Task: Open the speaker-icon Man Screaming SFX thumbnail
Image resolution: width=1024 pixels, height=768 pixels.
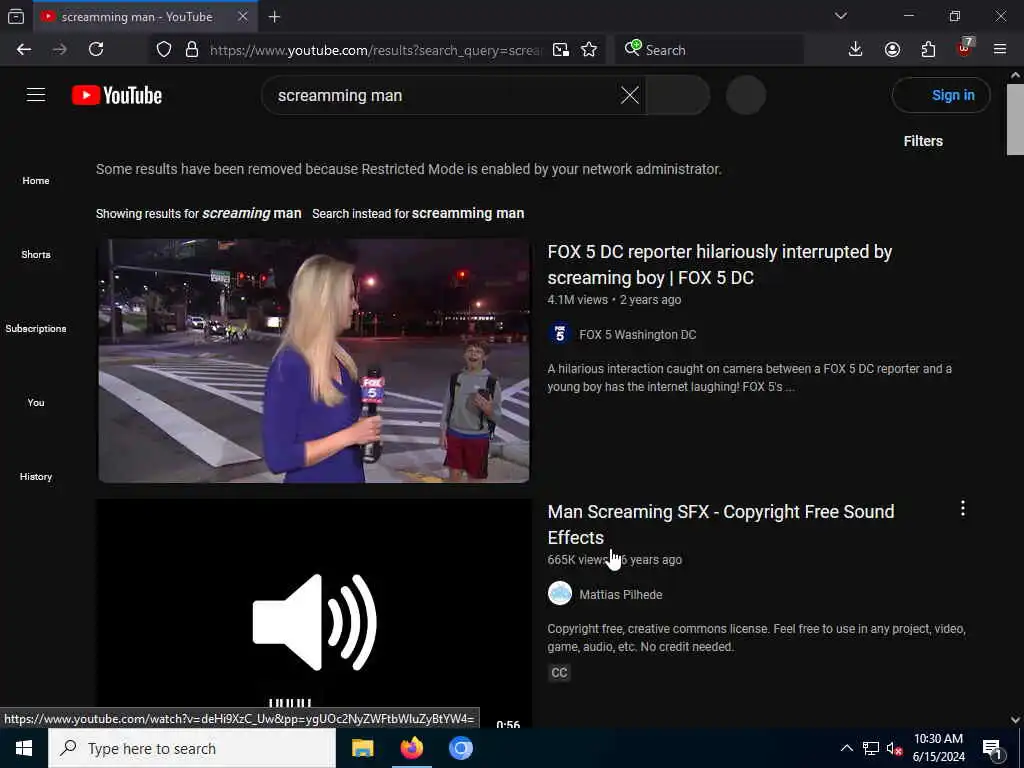Action: (313, 615)
